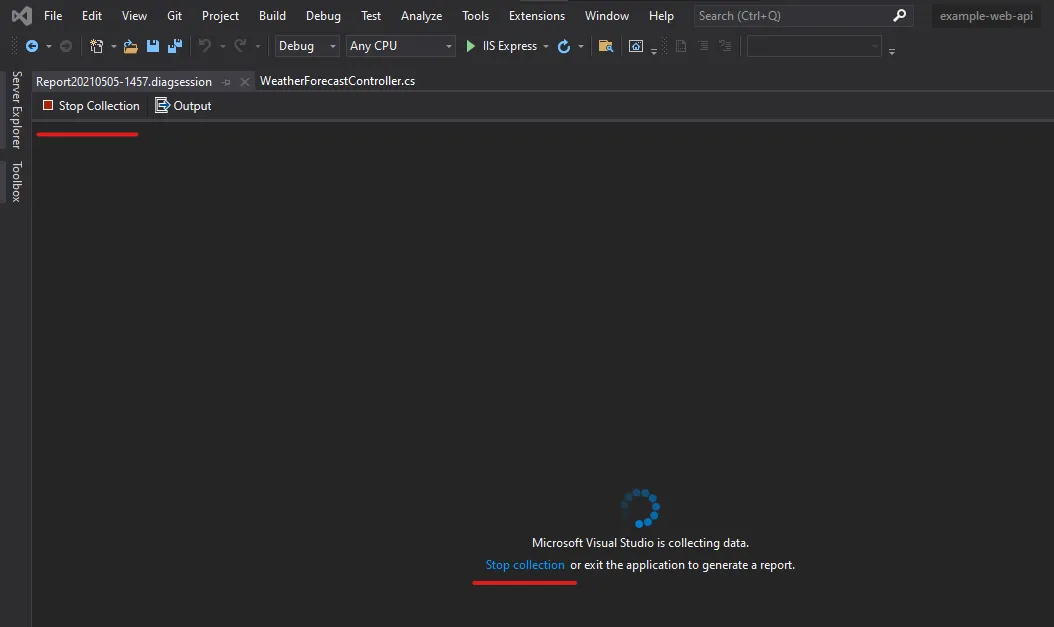The image size is (1054, 627).
Task: Open the Toolbox side panel
Action: pos(16,181)
